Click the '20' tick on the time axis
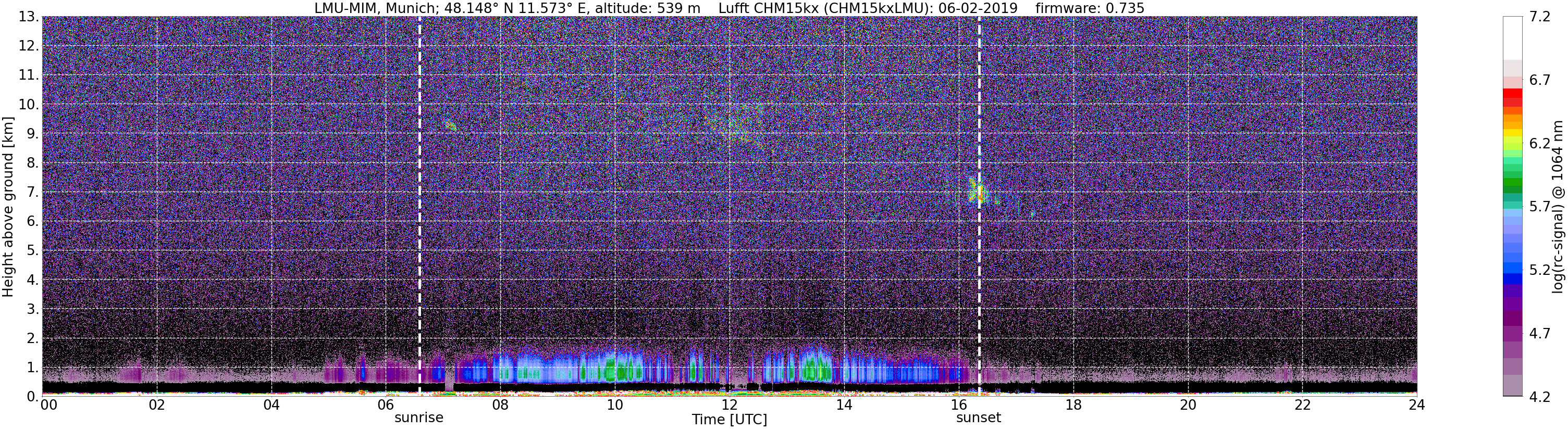 (x=1188, y=405)
